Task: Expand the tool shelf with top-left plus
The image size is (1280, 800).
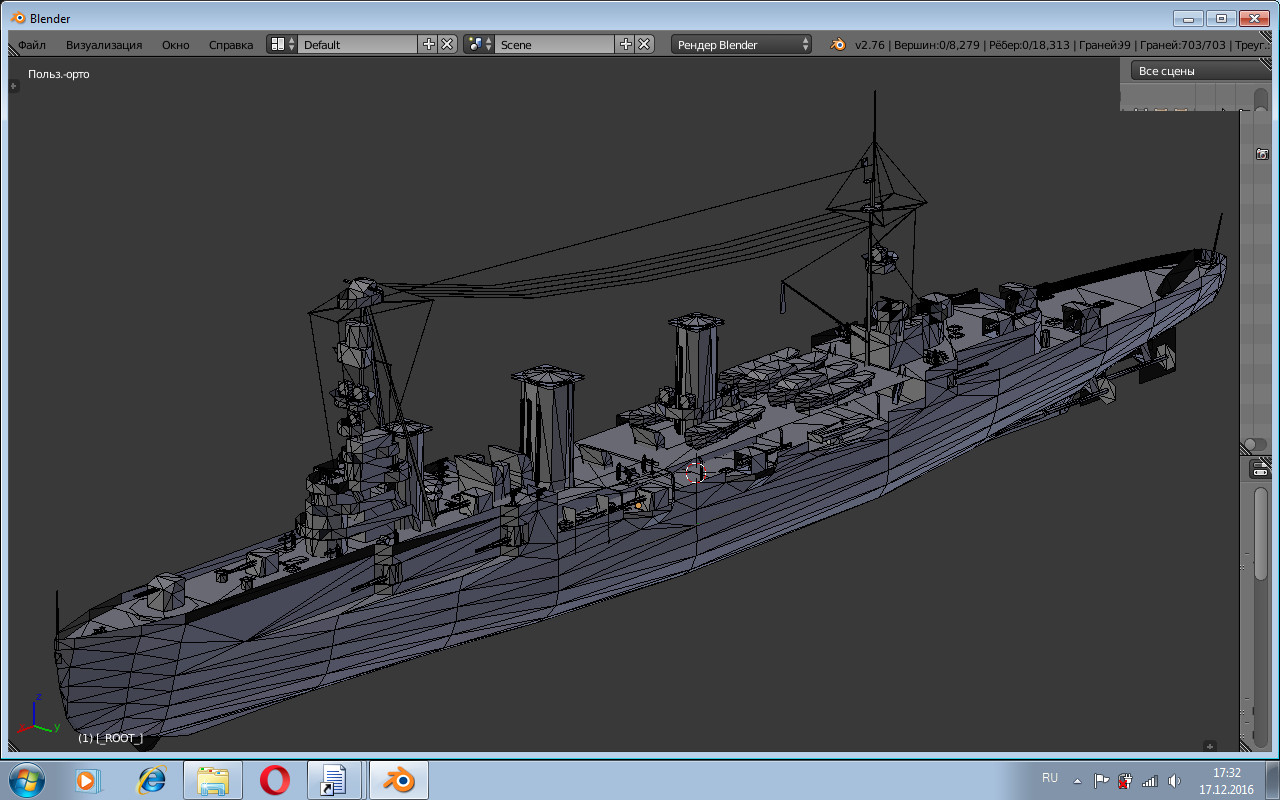Action: point(14,86)
